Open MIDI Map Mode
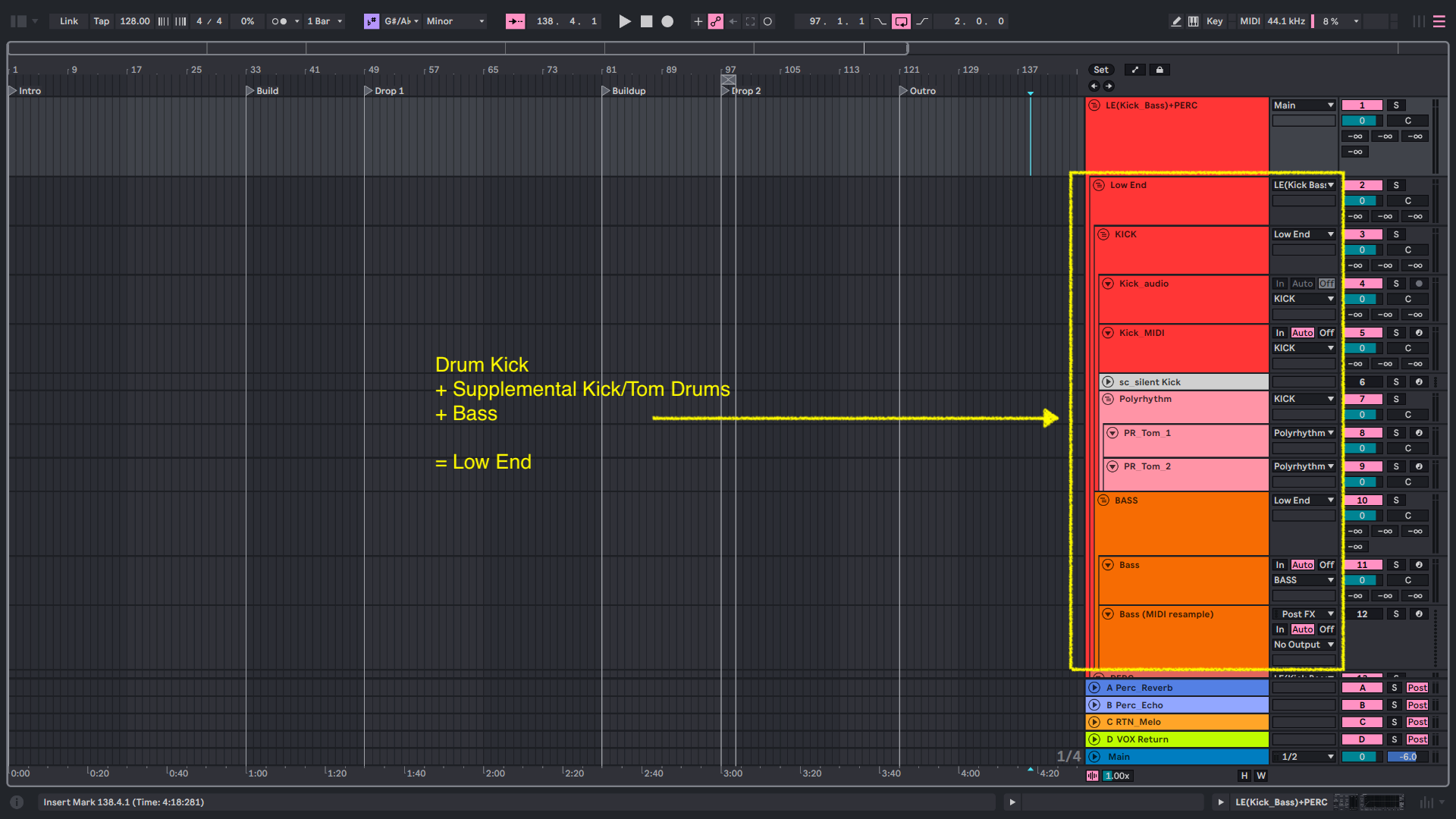This screenshot has height=819, width=1456. [1249, 21]
